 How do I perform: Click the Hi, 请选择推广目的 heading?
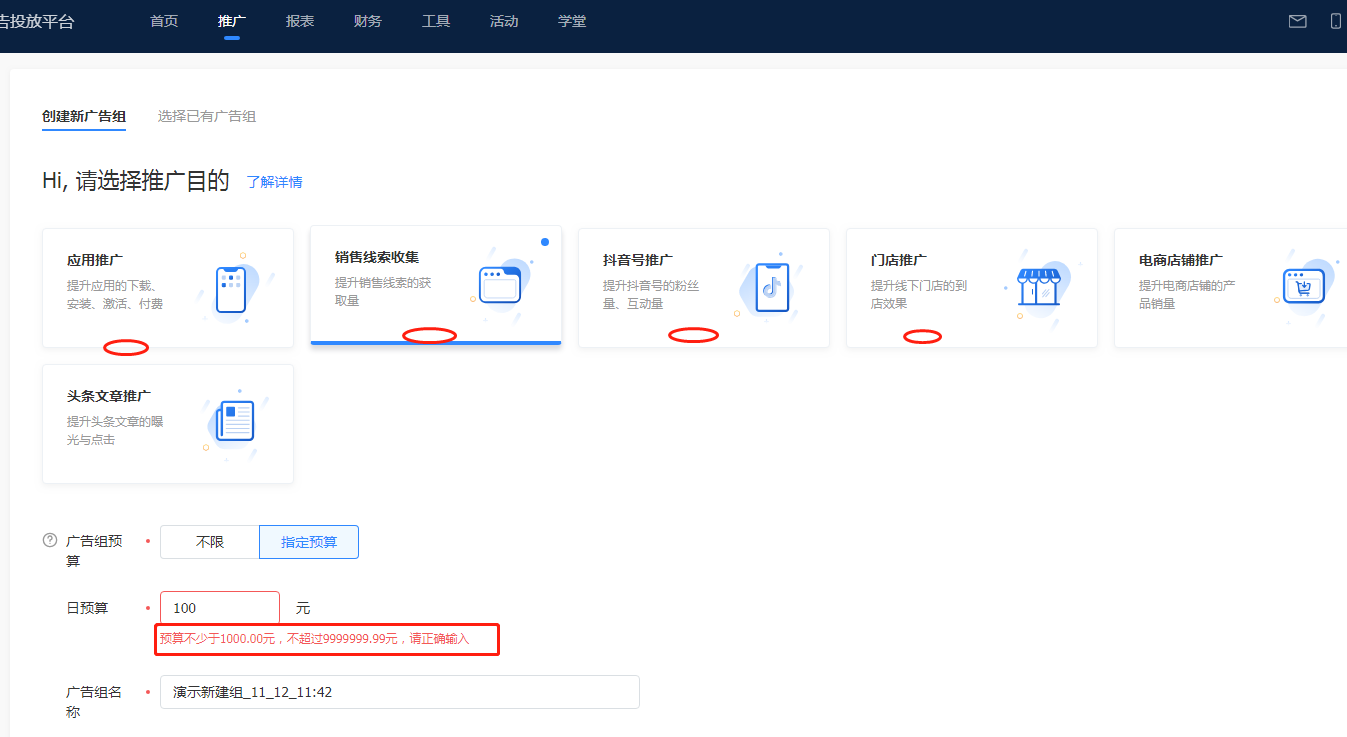pos(136,181)
